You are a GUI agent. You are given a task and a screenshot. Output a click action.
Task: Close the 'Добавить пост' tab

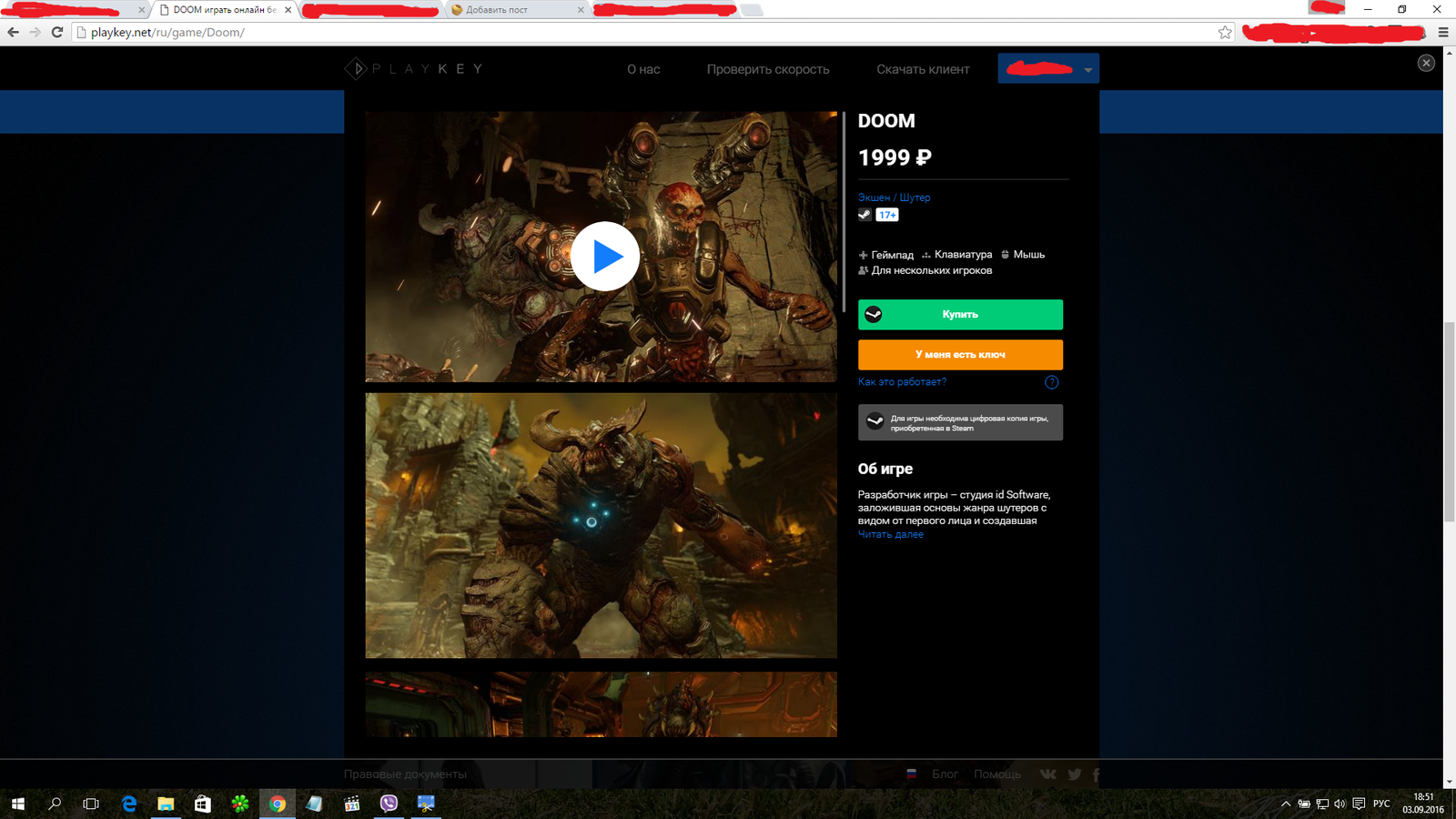(x=581, y=10)
